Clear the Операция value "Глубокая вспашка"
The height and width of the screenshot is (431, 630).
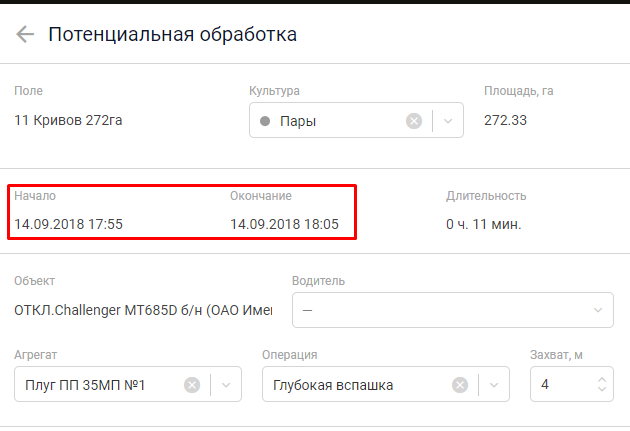[x=460, y=385]
